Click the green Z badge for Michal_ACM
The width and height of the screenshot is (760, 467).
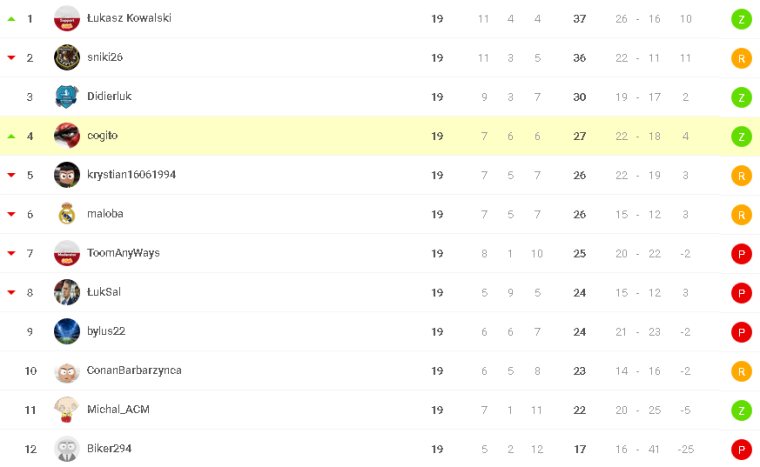(x=741, y=410)
